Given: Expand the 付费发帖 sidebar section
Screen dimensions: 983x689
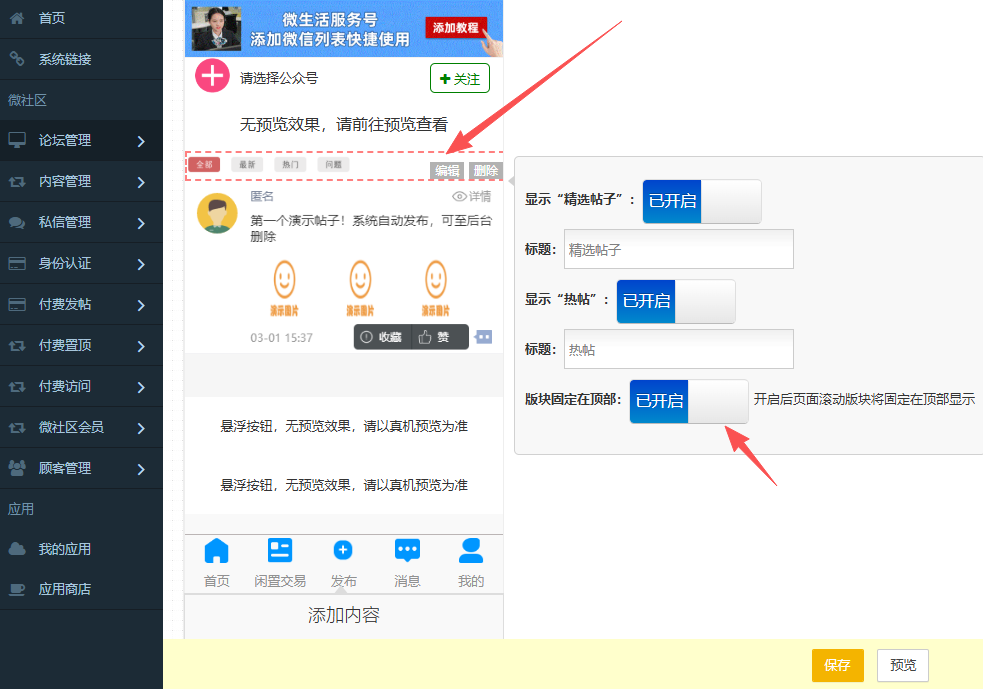Looking at the screenshot, I should pyautogui.click(x=81, y=304).
